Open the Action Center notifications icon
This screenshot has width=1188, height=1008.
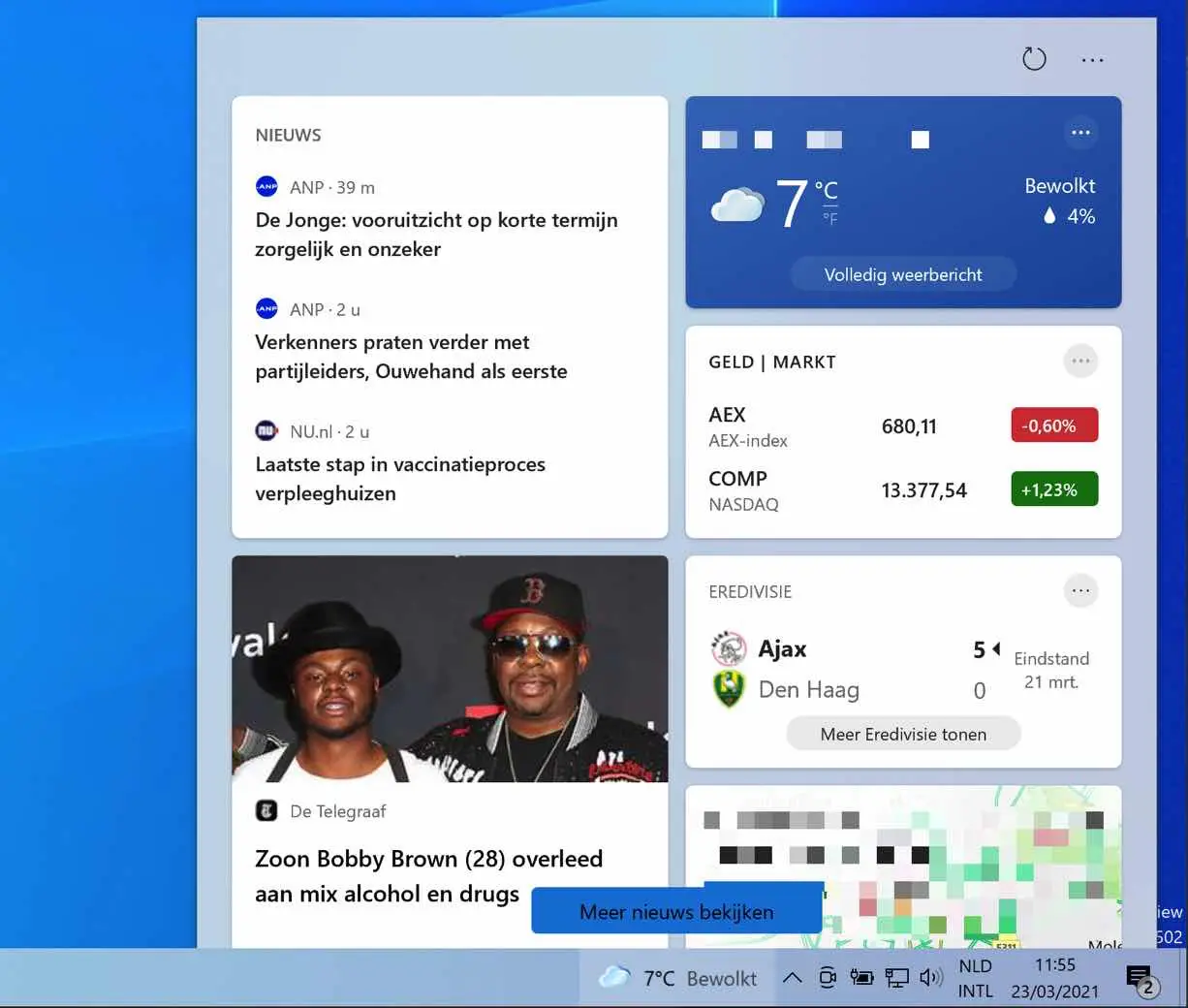pyautogui.click(x=1141, y=980)
